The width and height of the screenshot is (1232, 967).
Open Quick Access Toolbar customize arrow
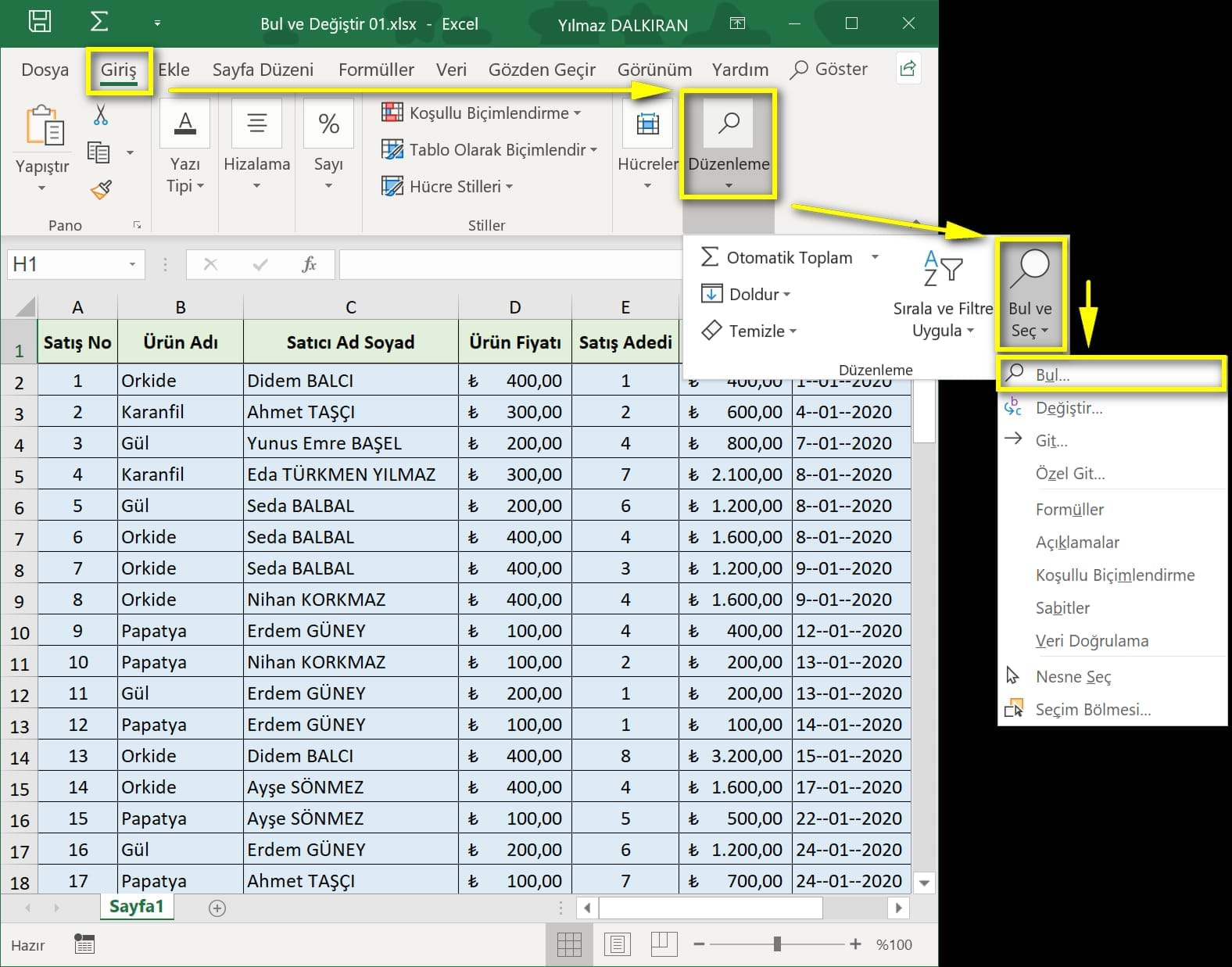(157, 23)
